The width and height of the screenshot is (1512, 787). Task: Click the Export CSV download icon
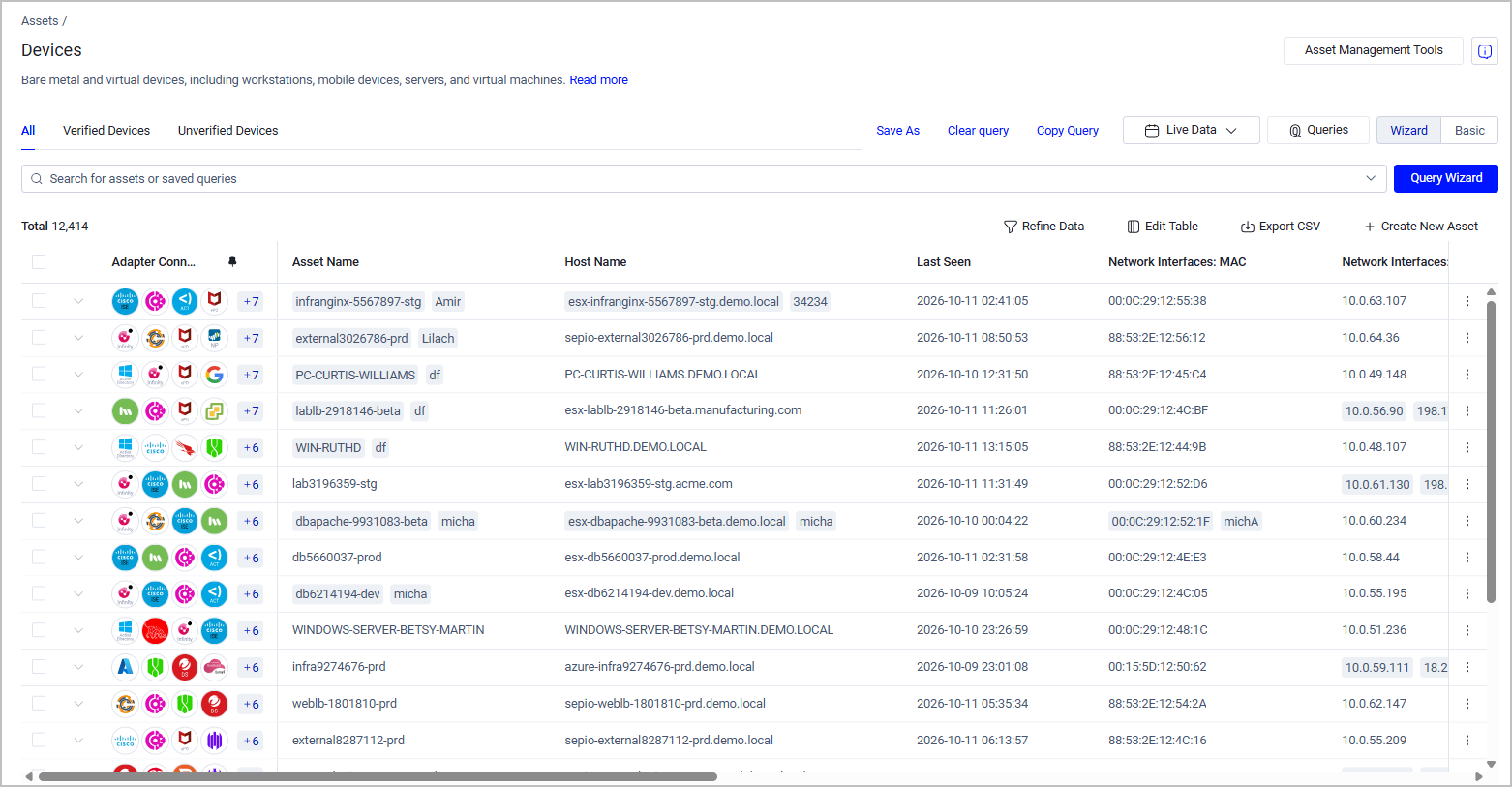click(x=1248, y=227)
